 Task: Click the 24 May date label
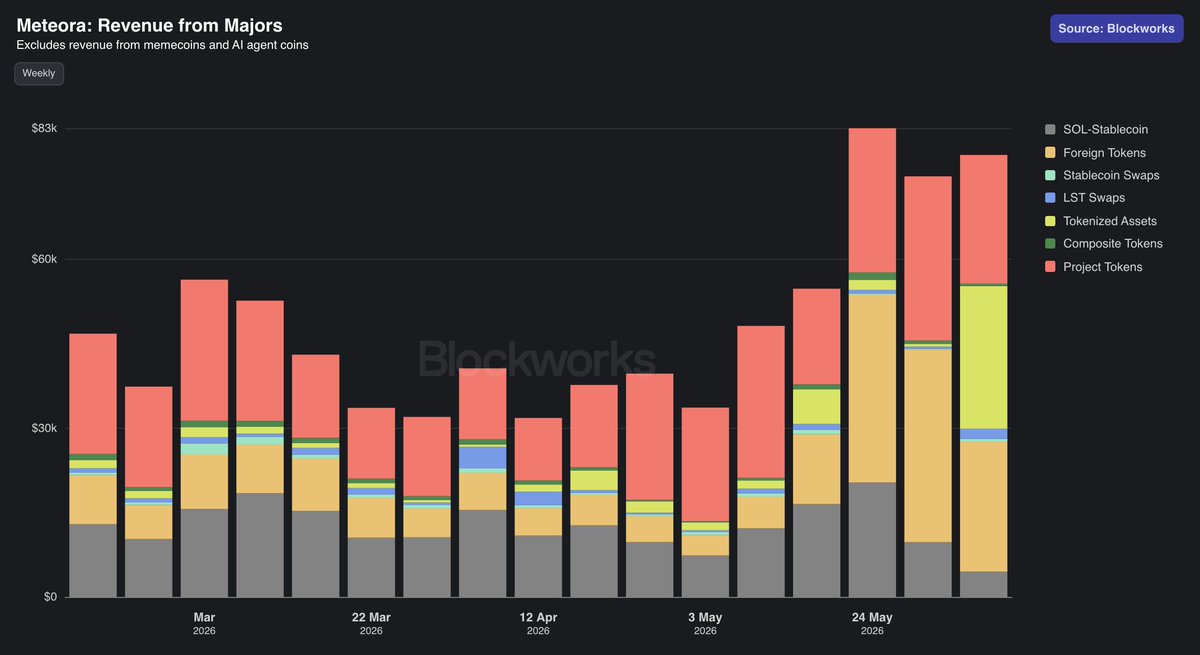click(x=872, y=618)
